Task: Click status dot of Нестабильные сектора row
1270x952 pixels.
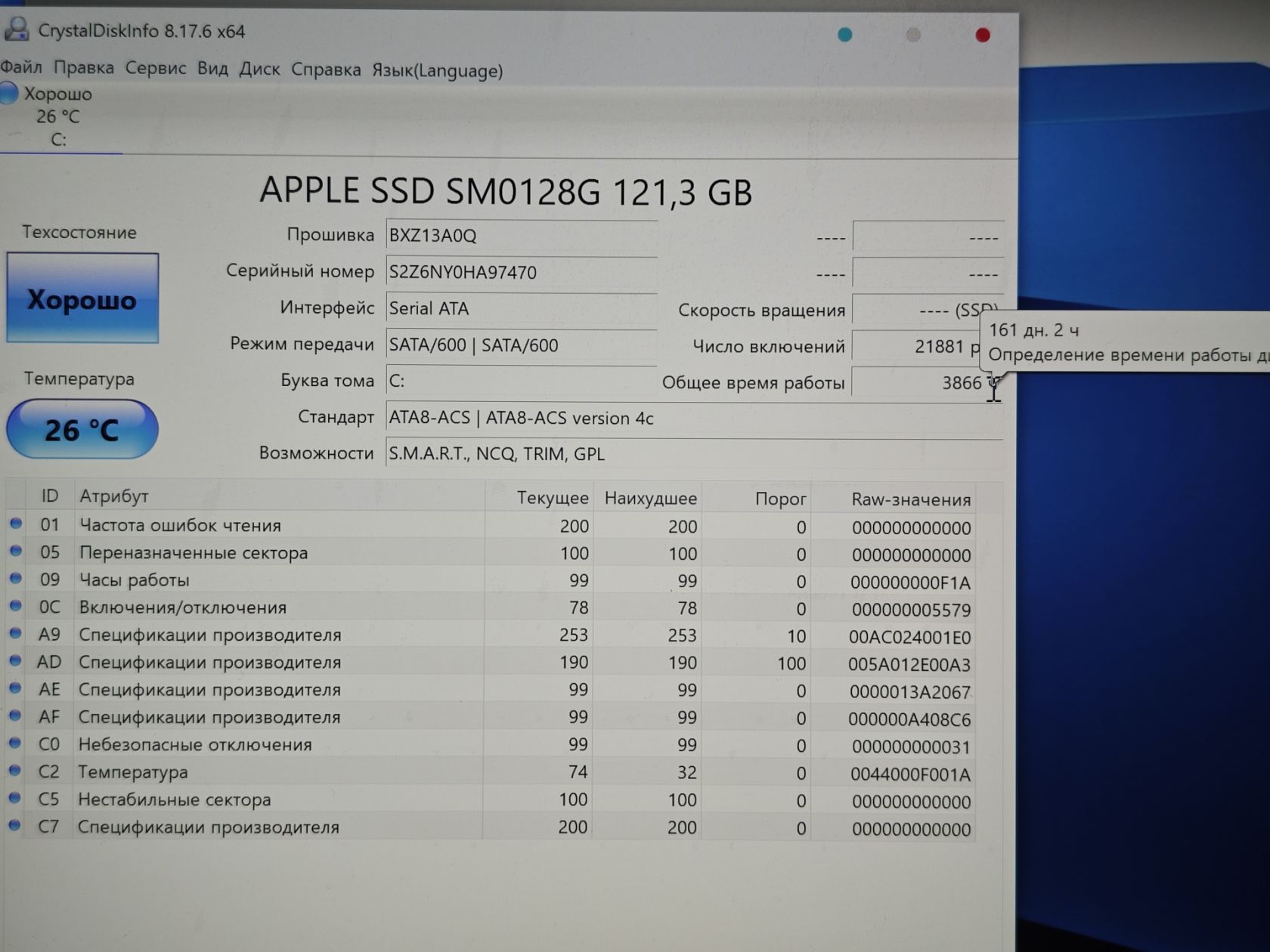Action: click(15, 797)
